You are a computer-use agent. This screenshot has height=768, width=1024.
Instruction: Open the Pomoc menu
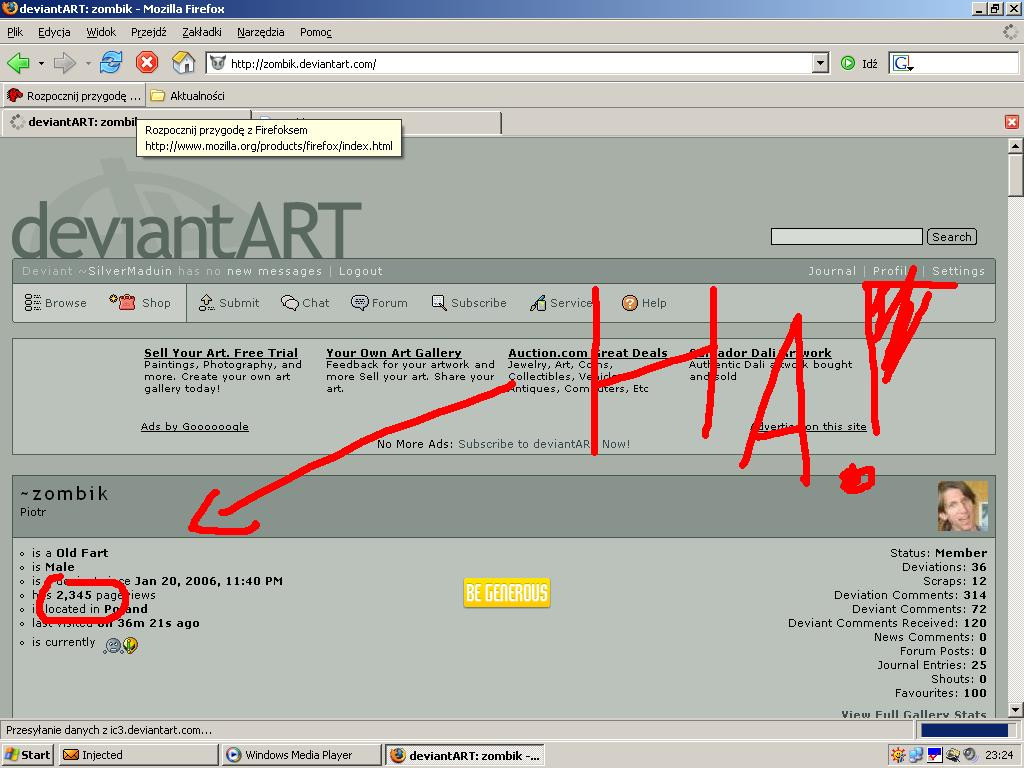tap(316, 32)
